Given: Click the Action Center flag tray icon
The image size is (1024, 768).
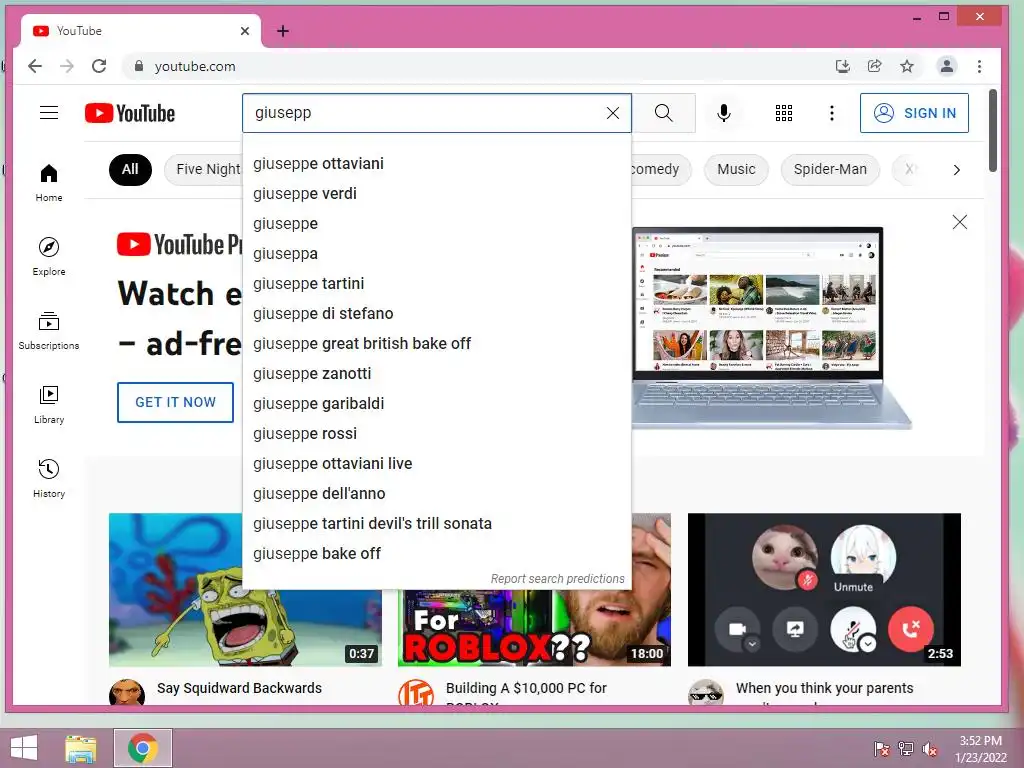Looking at the screenshot, I should pyautogui.click(x=881, y=748).
